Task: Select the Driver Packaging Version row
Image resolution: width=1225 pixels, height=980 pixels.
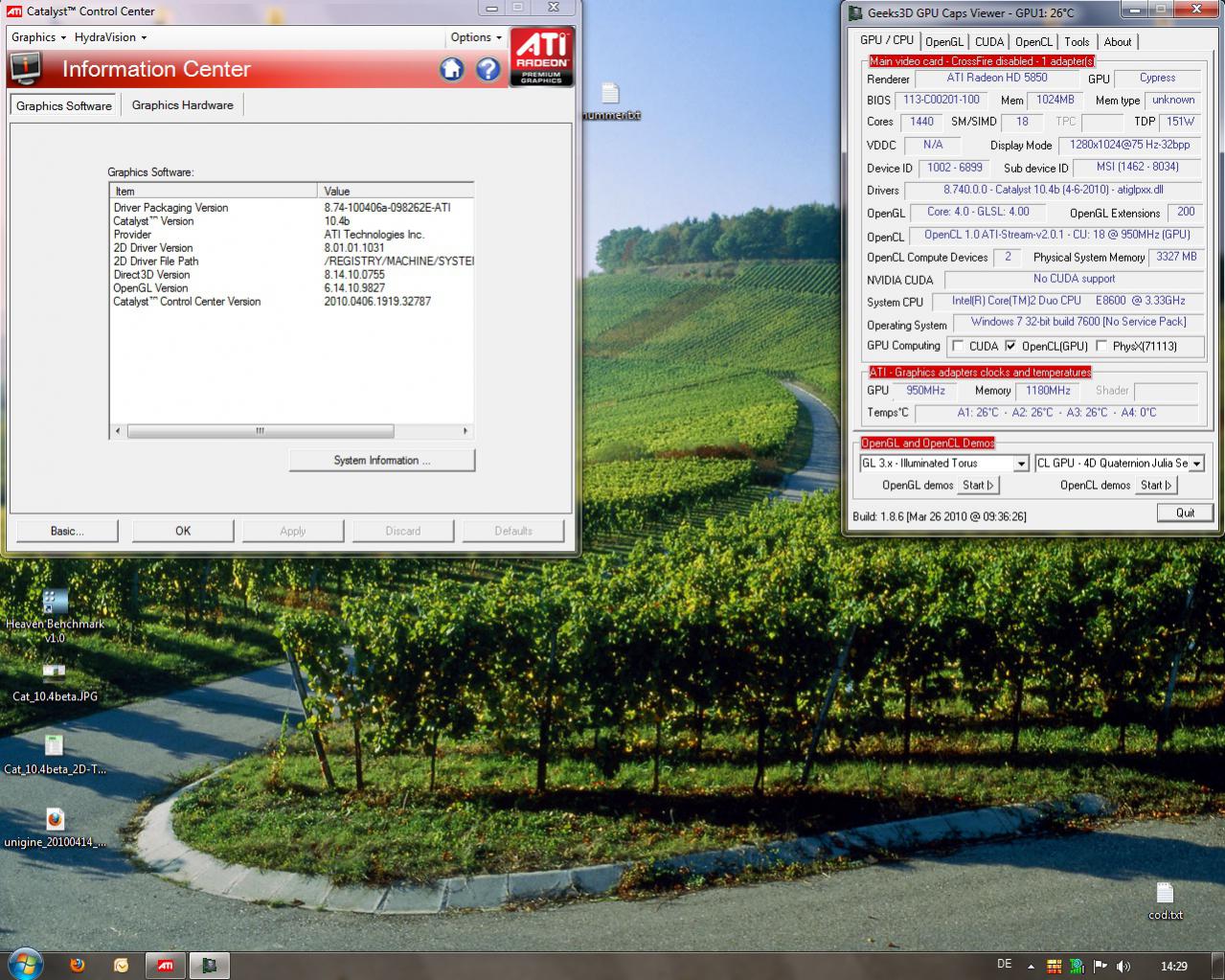Action: coord(292,208)
